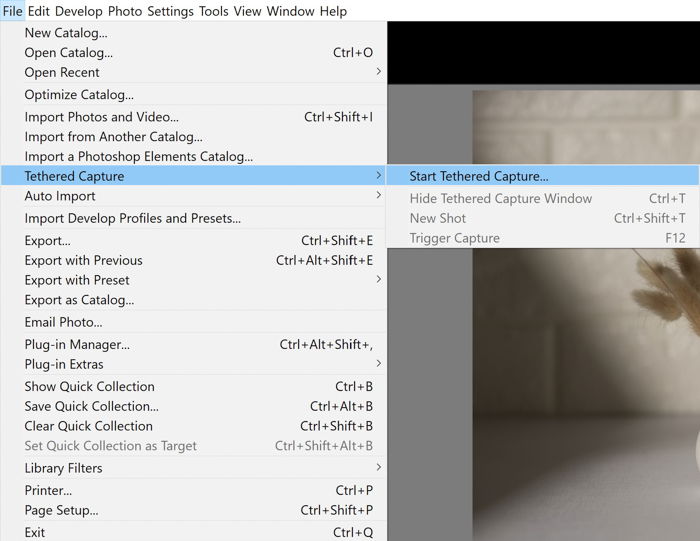Open the Help menu
The height and width of the screenshot is (541, 700).
tap(331, 11)
